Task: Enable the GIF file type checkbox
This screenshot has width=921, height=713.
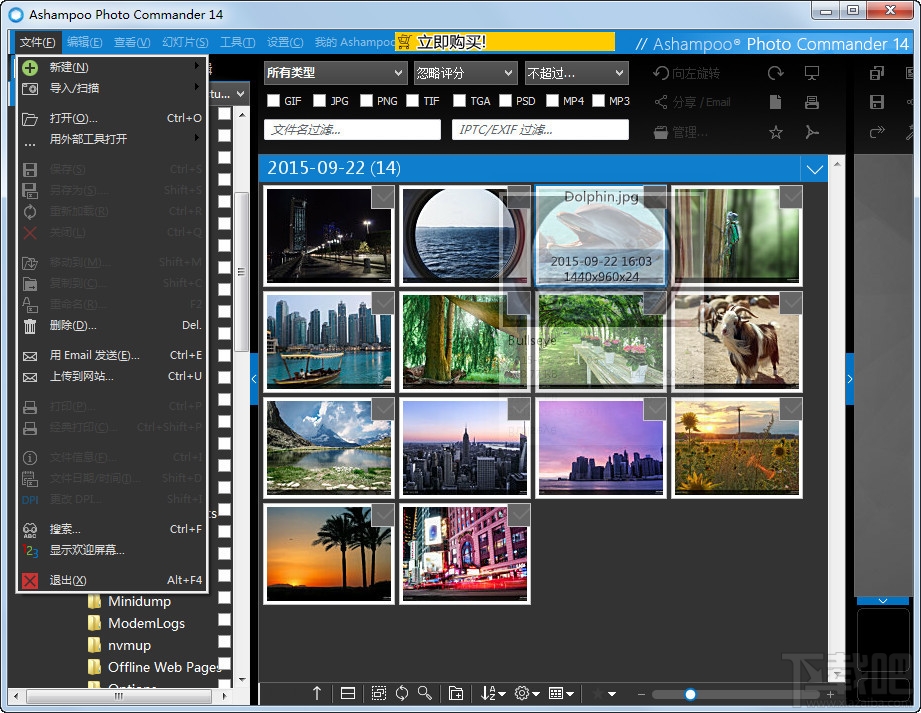Action: [273, 101]
